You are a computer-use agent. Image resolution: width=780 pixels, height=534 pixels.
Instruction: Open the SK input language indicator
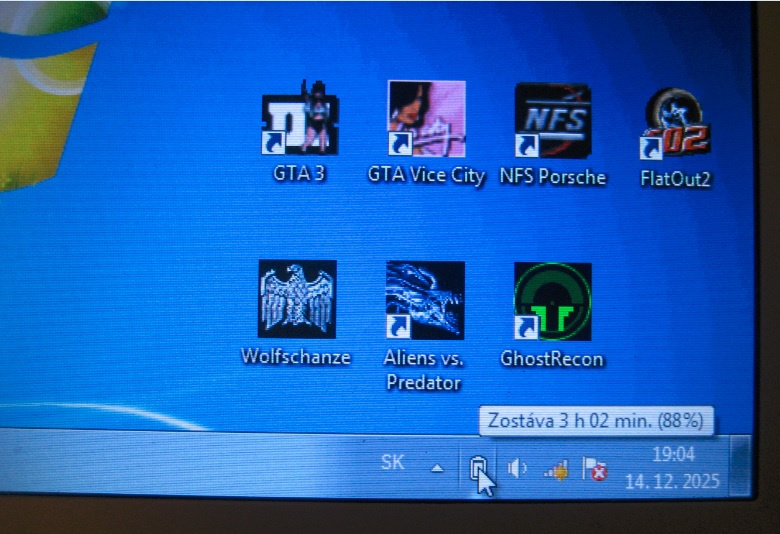click(392, 462)
